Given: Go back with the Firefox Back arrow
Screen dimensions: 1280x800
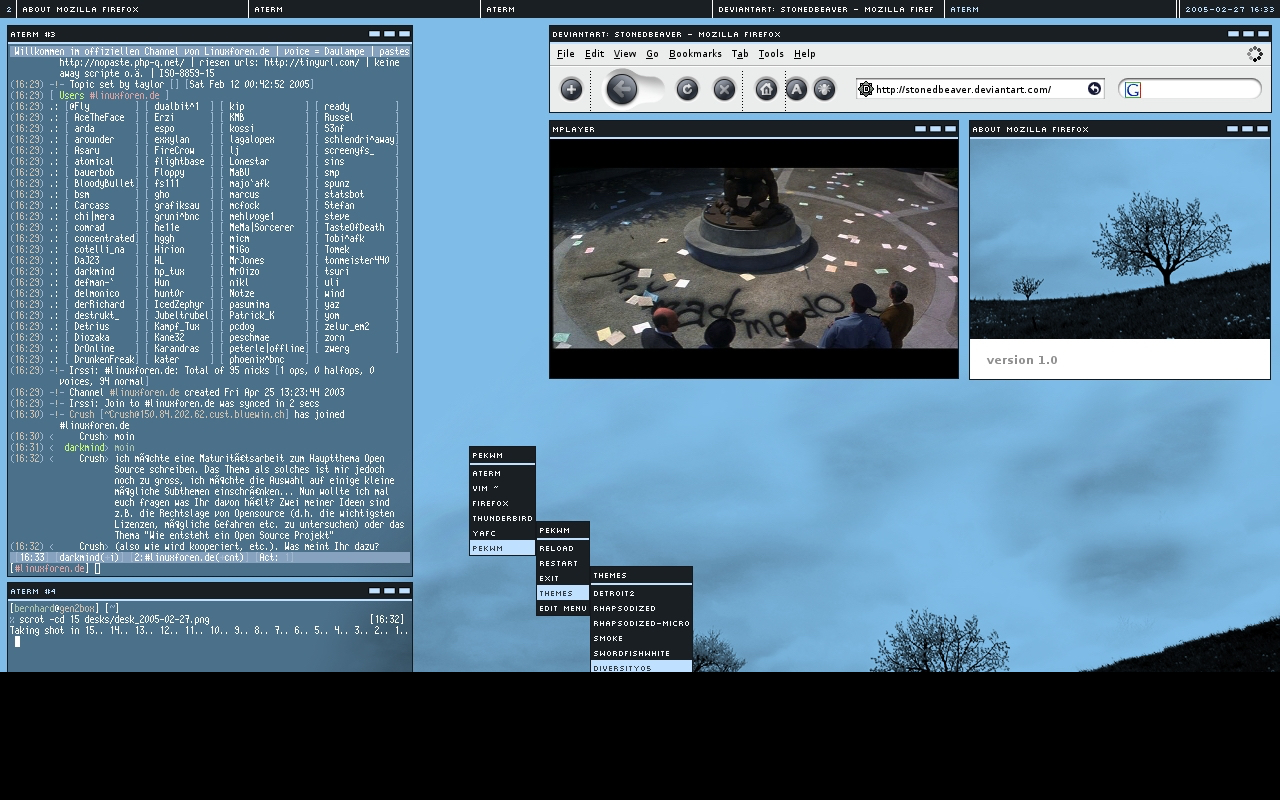Looking at the screenshot, I should 622,90.
